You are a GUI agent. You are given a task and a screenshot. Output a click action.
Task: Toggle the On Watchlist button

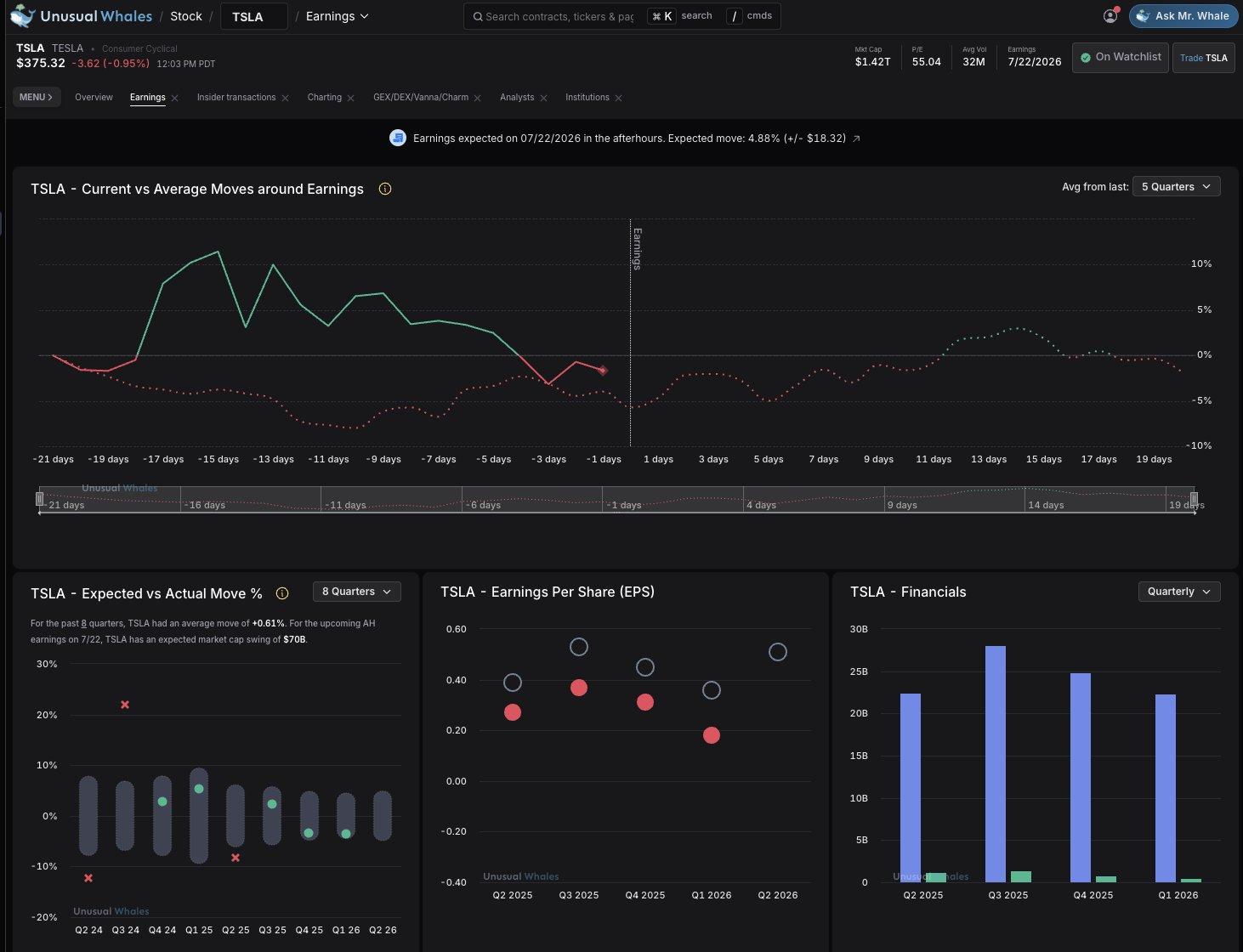[x=1120, y=57]
